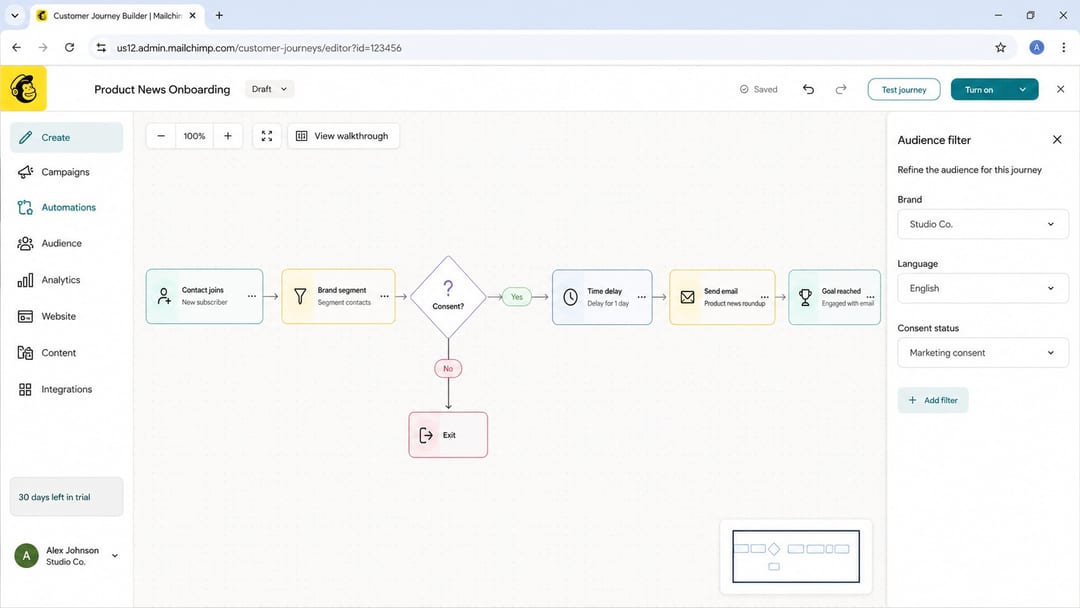Select the Consent? decision diamond

click(448, 297)
